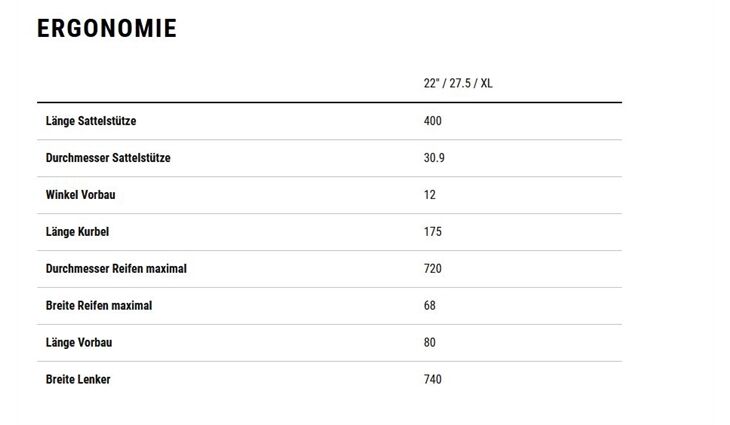Click the Länge Kurbel label
The image size is (730, 425).
(x=77, y=231)
